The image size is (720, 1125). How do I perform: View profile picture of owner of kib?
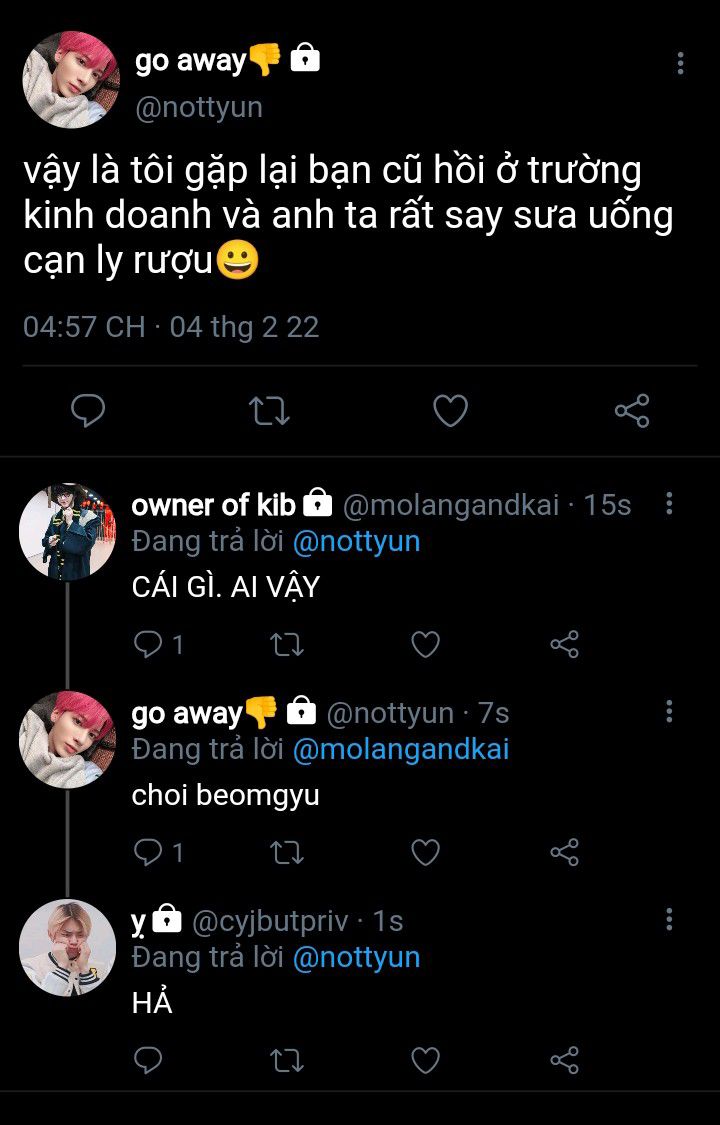[x=67, y=532]
